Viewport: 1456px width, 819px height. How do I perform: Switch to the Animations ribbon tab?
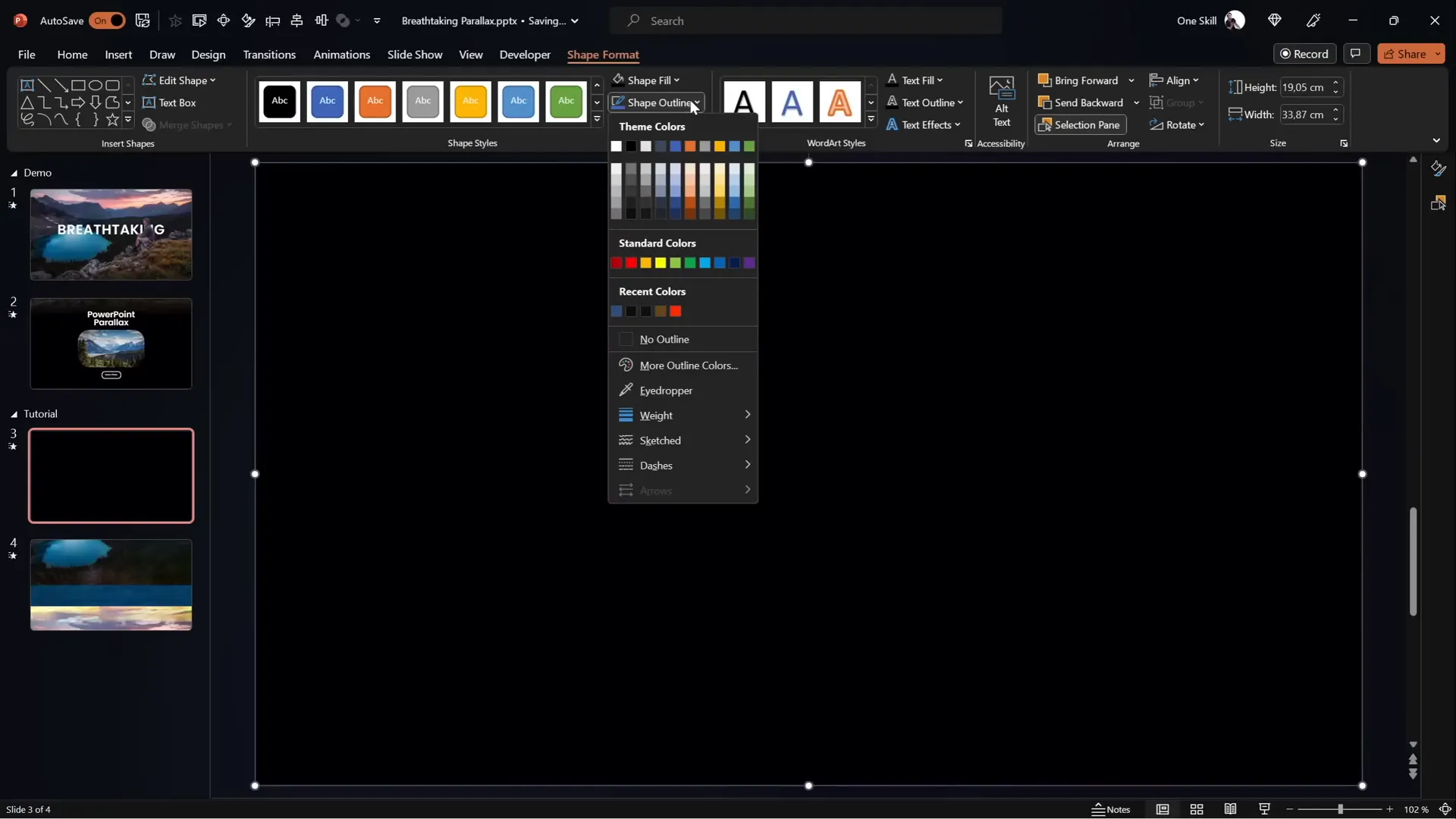point(342,55)
